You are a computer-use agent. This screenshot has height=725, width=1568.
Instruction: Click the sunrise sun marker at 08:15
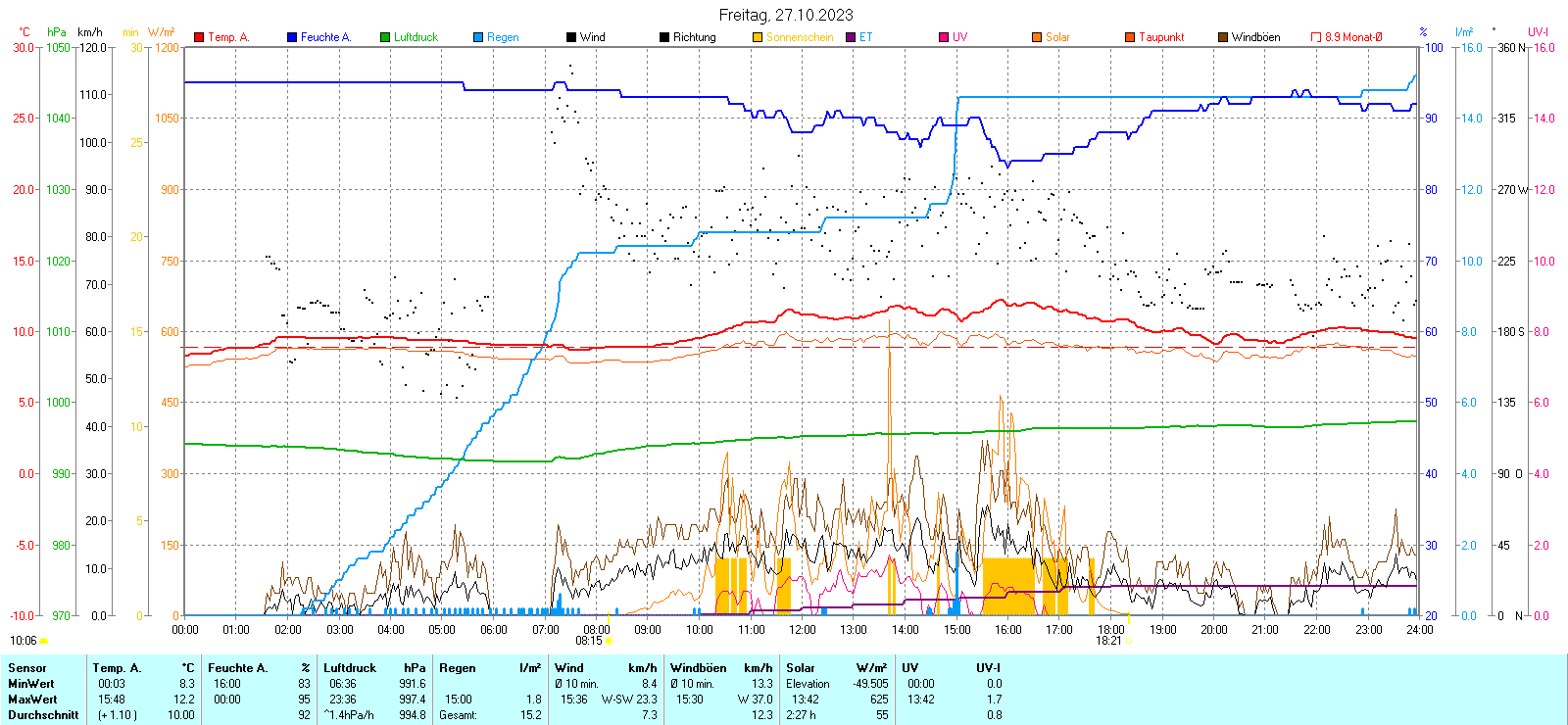(x=609, y=641)
